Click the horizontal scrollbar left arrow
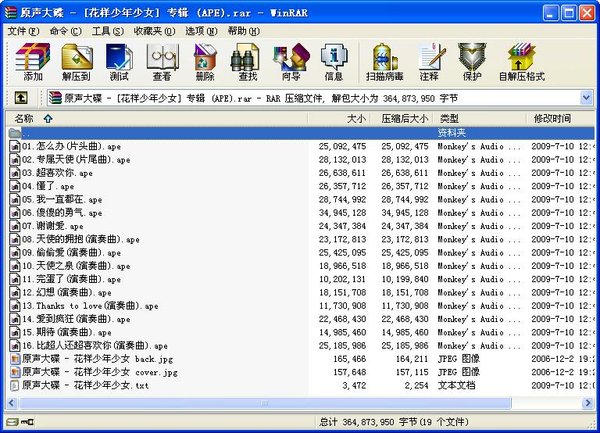 pyautogui.click(x=11, y=403)
